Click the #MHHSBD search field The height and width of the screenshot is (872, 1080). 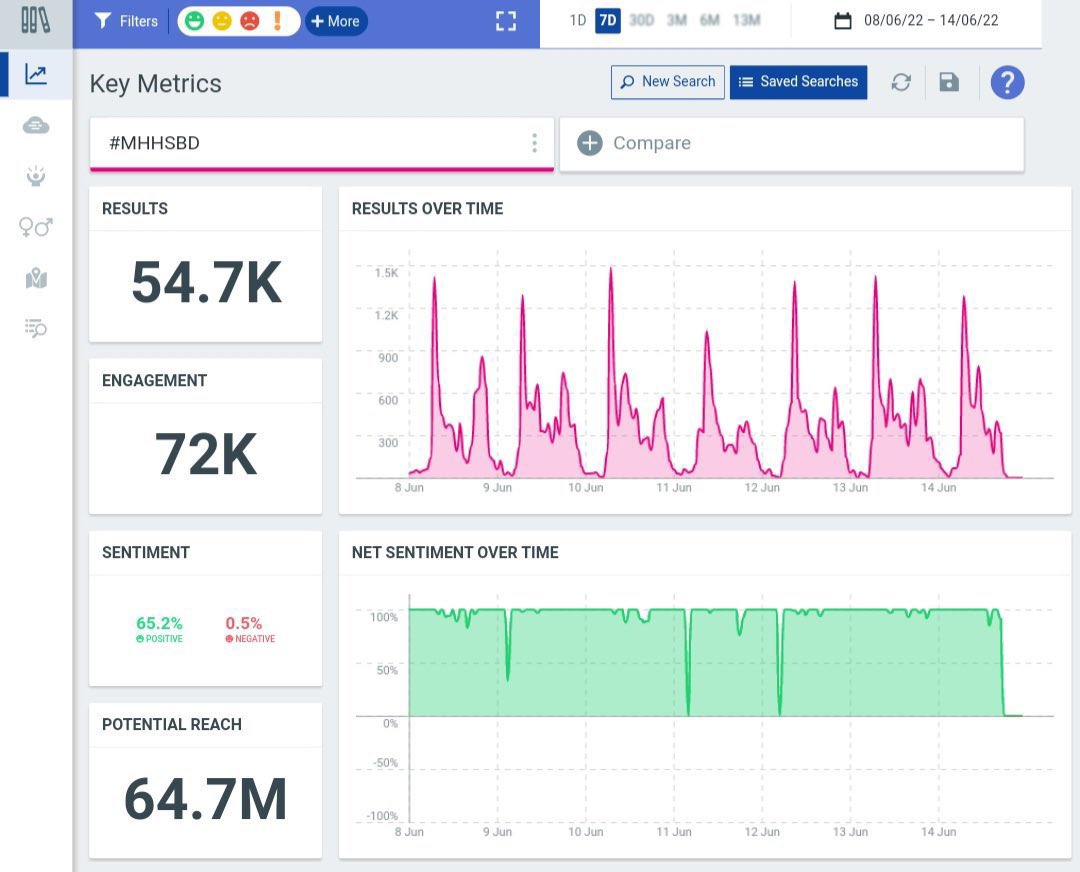coord(322,143)
